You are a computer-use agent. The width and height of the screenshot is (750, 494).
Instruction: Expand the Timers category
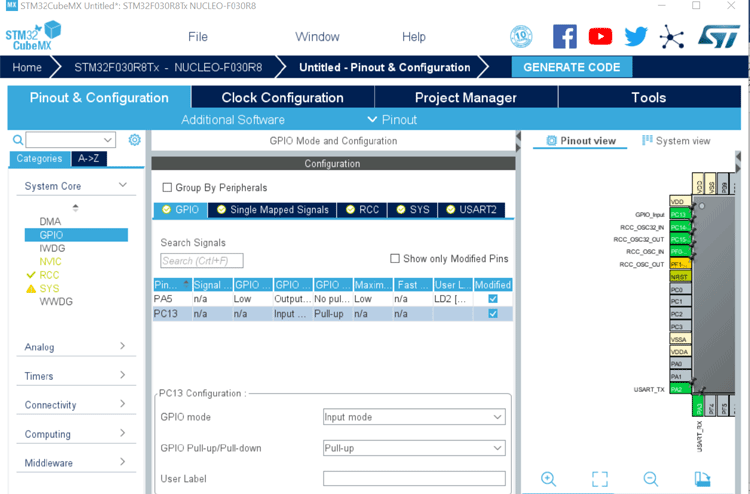(x=77, y=376)
